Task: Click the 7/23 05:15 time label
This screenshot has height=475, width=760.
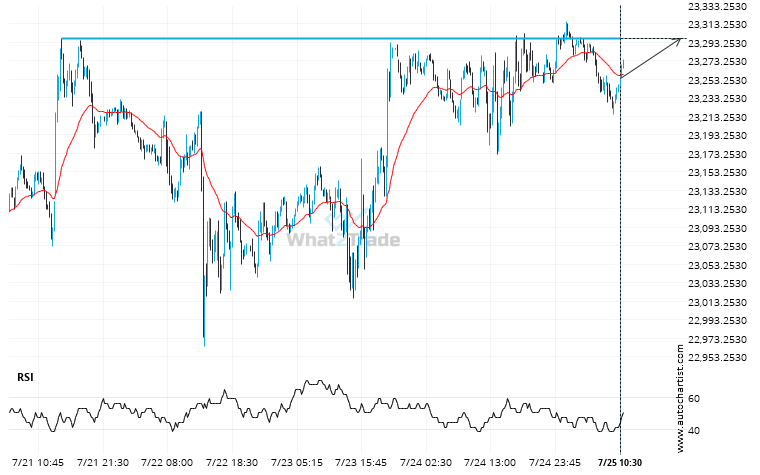Action: point(297,463)
